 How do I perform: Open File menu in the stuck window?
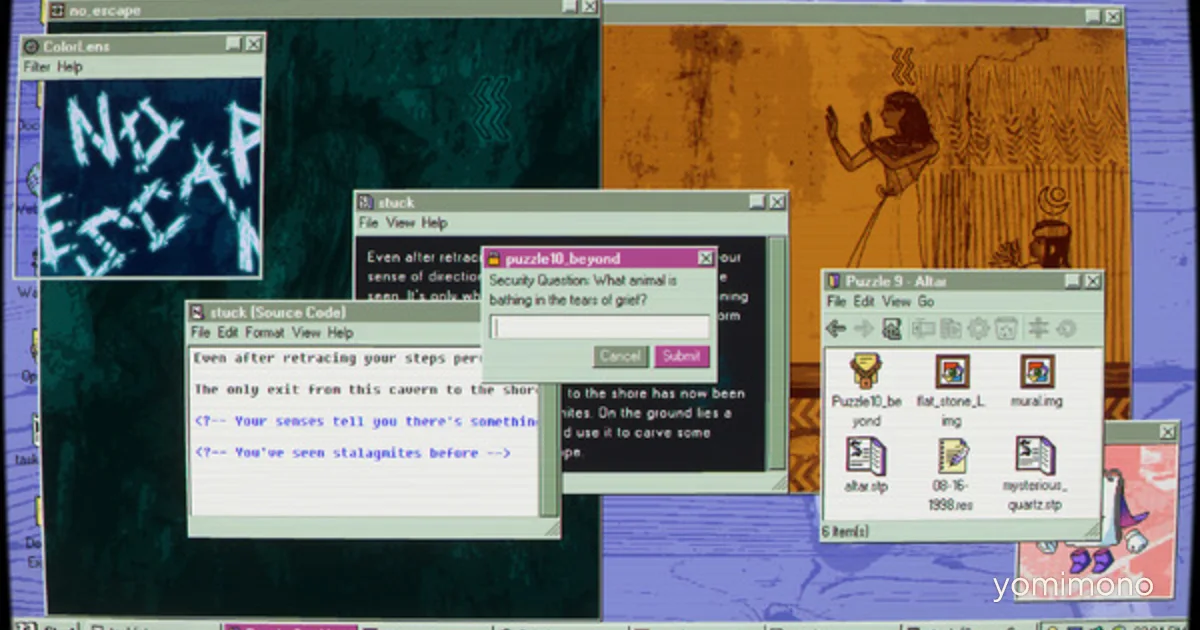point(368,223)
